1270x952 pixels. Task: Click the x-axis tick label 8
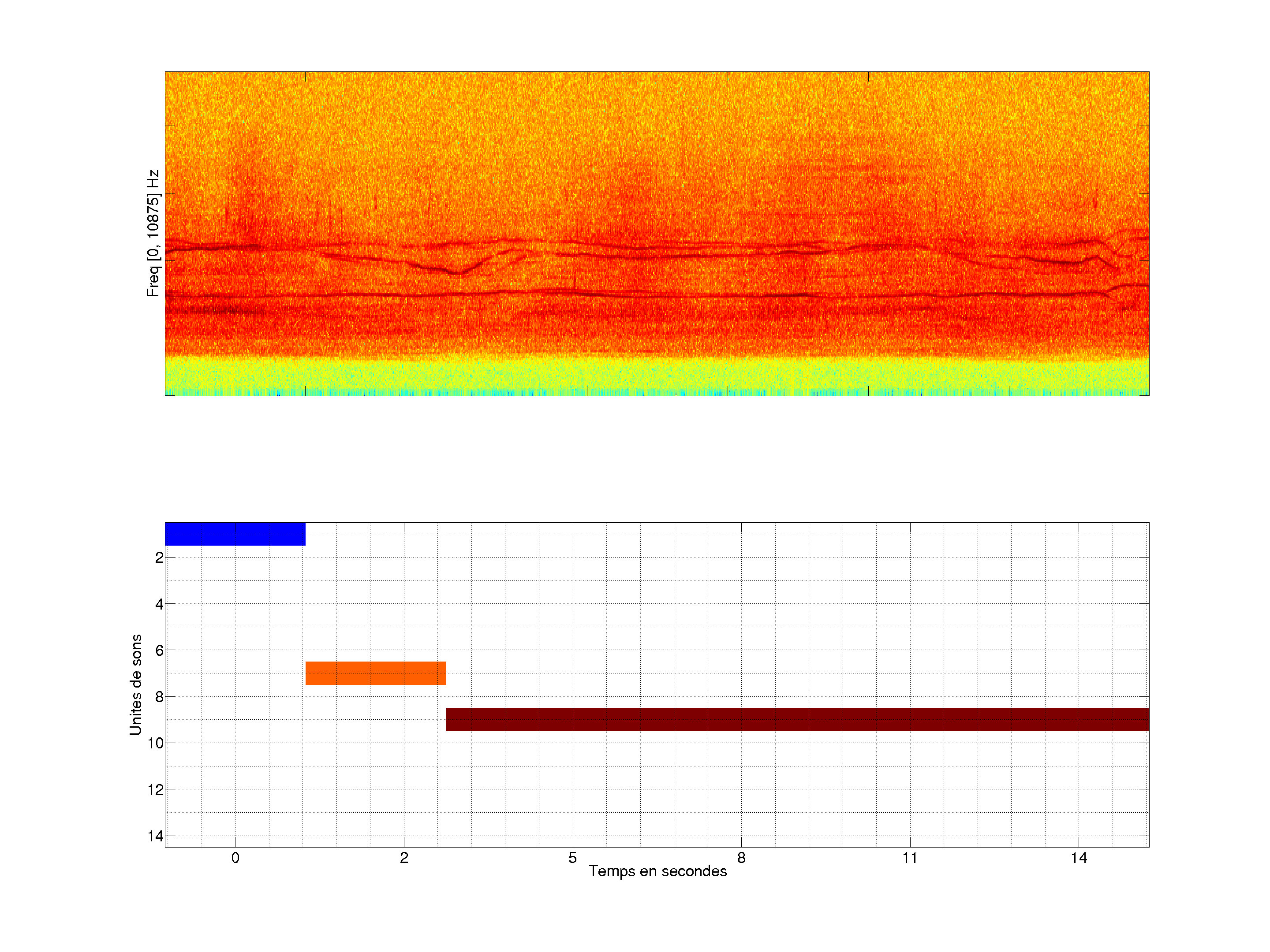click(x=741, y=858)
